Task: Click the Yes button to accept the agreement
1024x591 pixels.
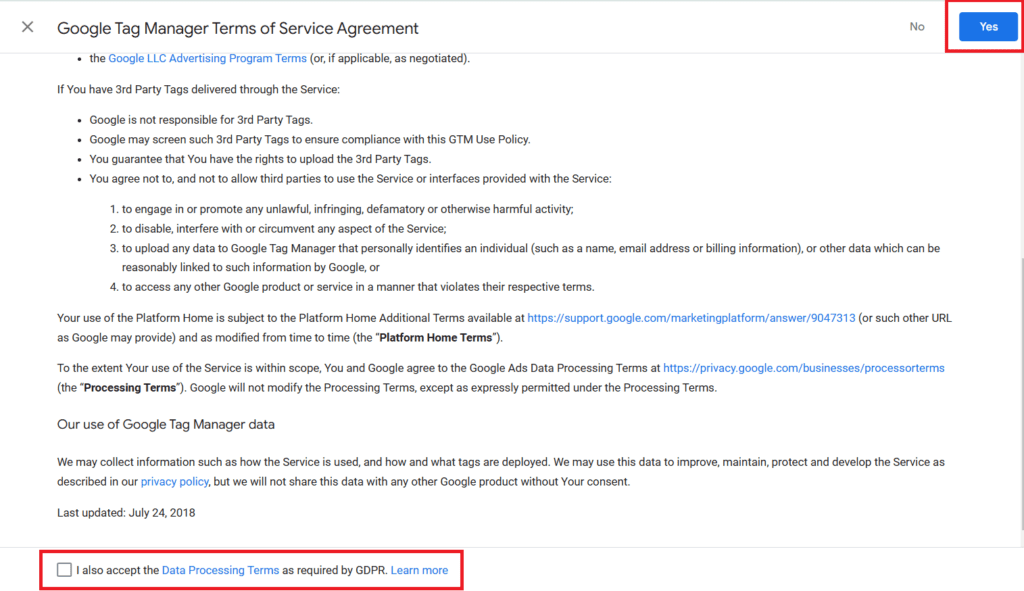Action: [x=987, y=26]
